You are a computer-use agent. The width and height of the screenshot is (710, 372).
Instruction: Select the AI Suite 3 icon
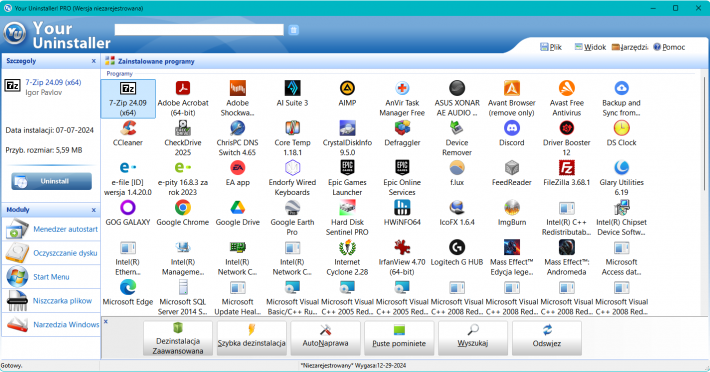[293, 88]
